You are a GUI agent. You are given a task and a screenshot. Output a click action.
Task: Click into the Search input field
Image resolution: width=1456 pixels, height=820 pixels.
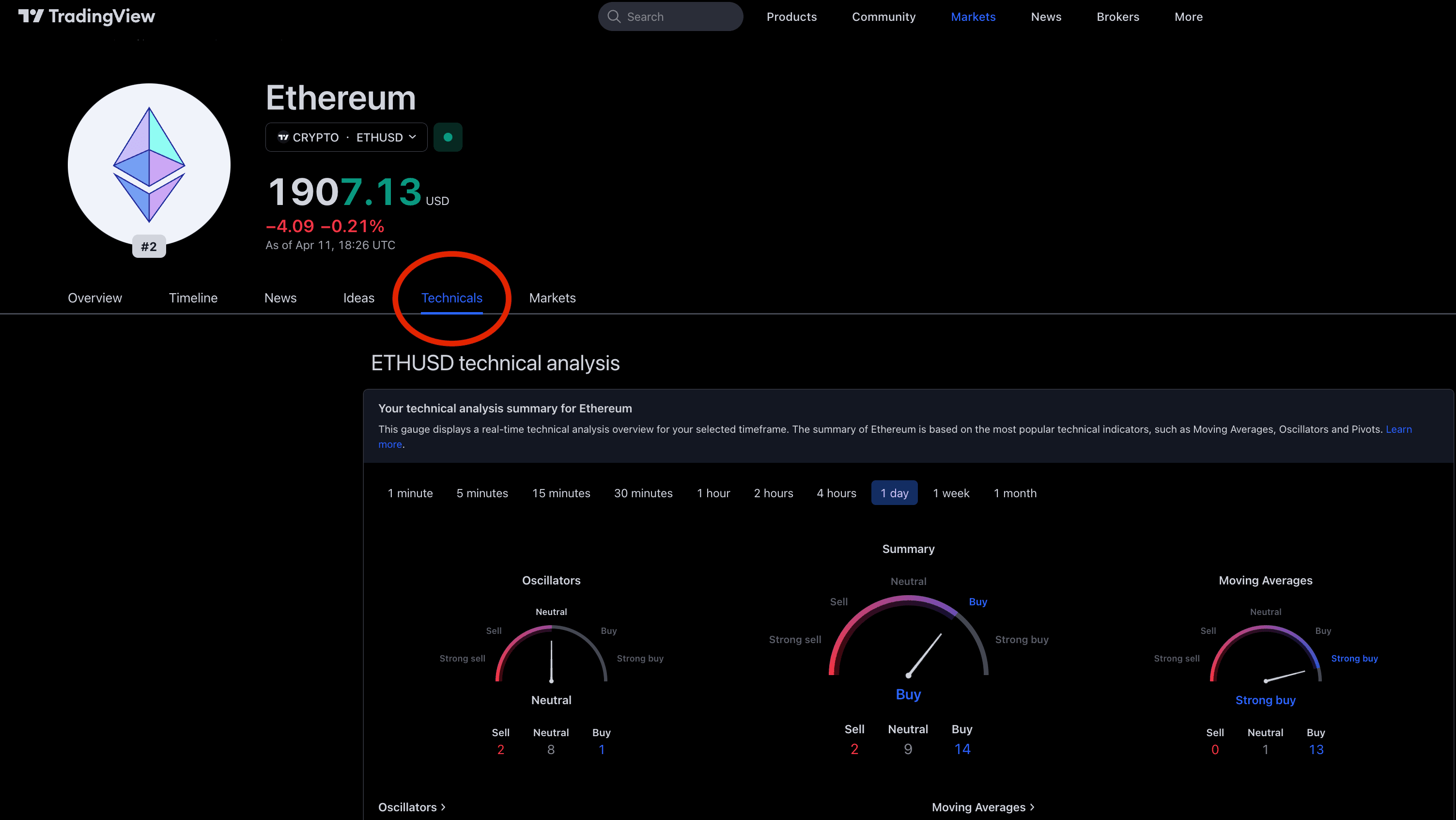pos(678,17)
